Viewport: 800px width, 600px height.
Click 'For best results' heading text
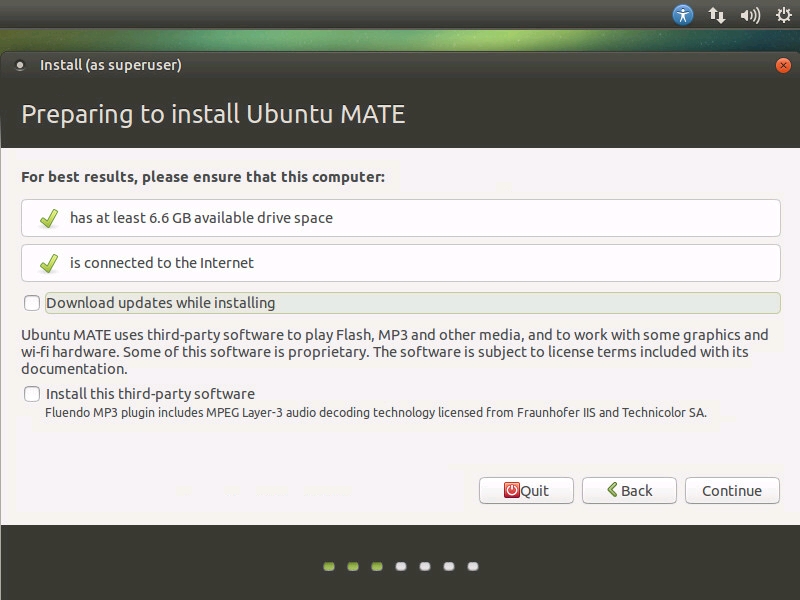click(203, 177)
